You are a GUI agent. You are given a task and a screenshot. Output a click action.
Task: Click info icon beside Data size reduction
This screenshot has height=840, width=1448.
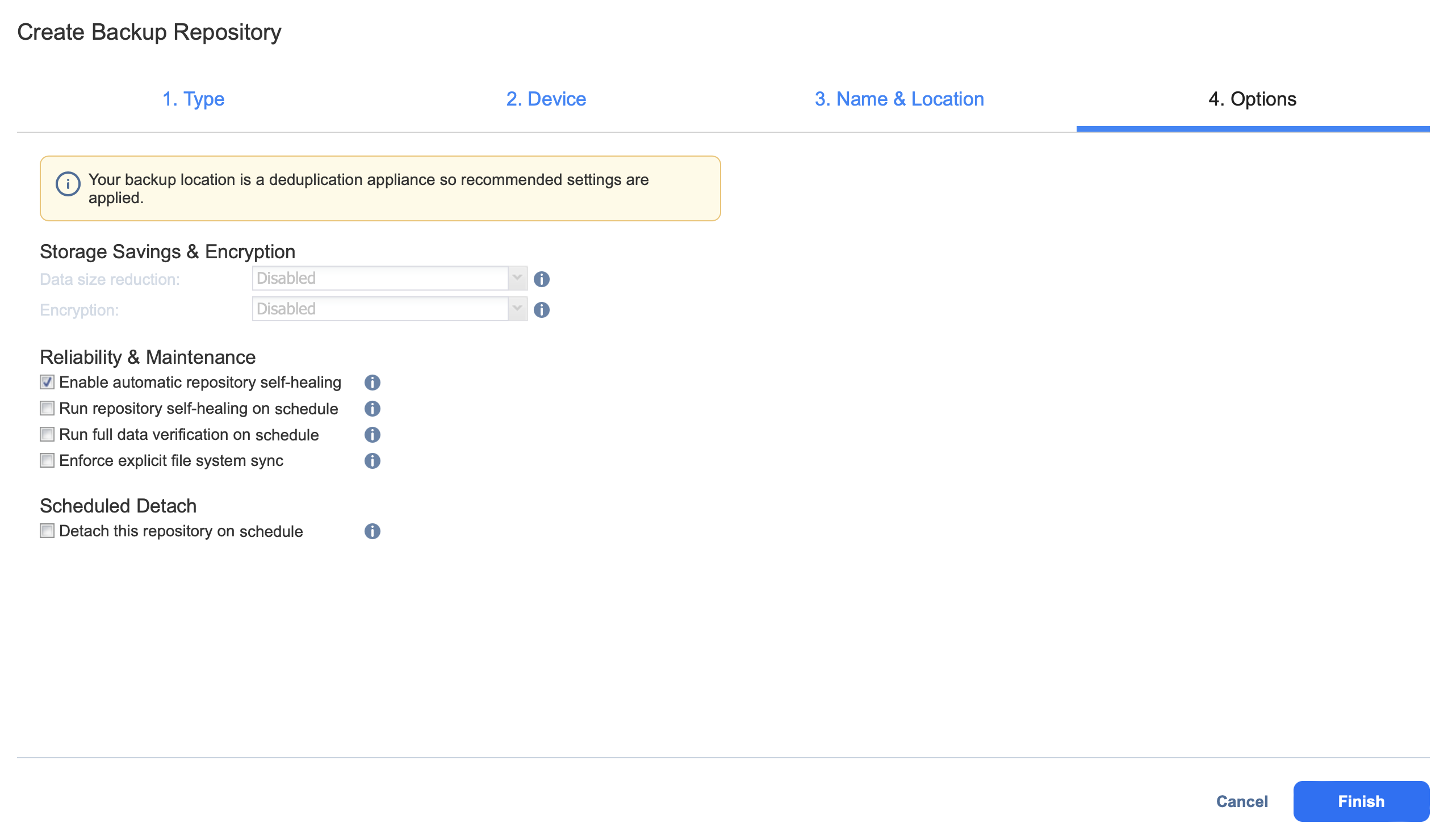click(541, 279)
